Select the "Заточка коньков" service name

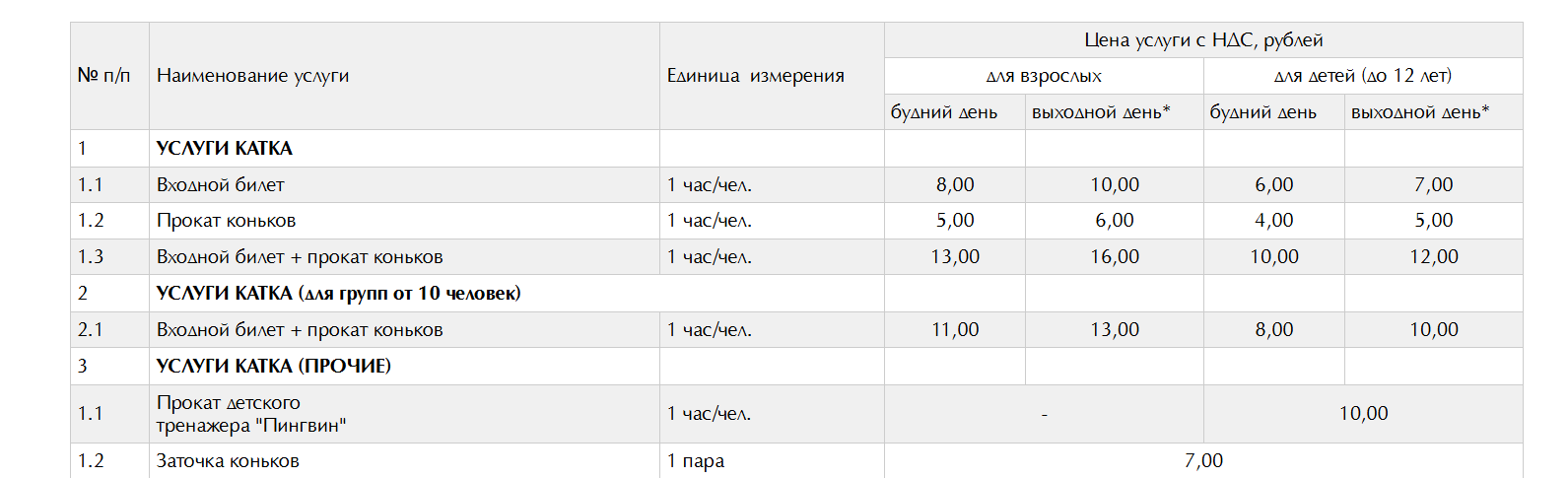[228, 461]
